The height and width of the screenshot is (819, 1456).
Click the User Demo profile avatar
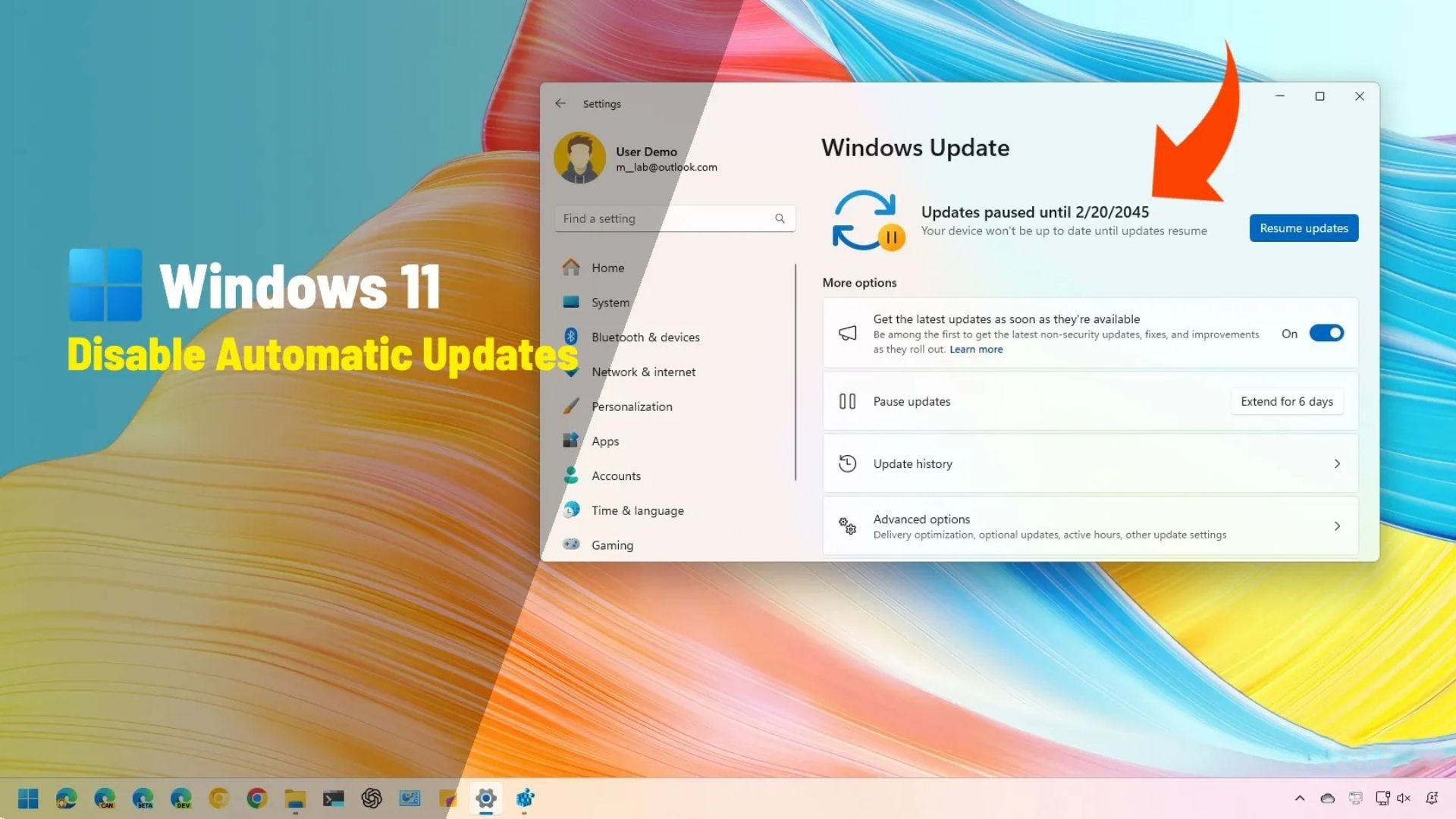579,158
